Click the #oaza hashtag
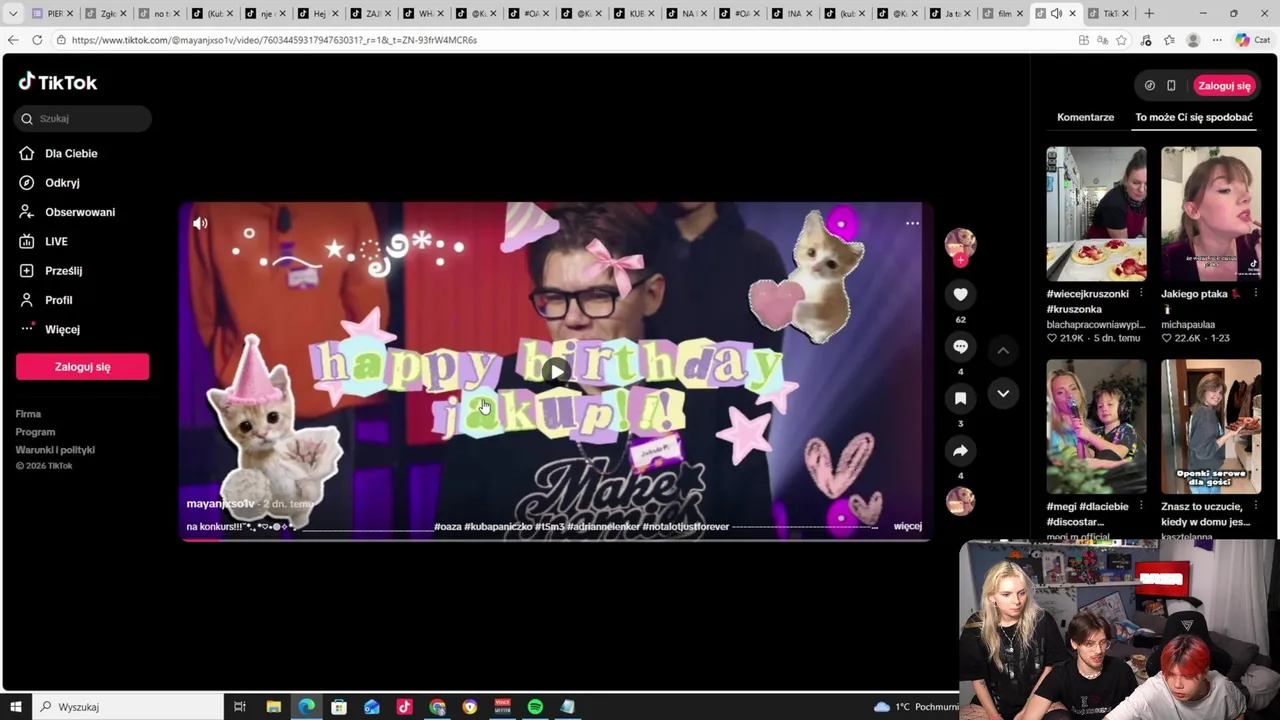 (x=447, y=526)
